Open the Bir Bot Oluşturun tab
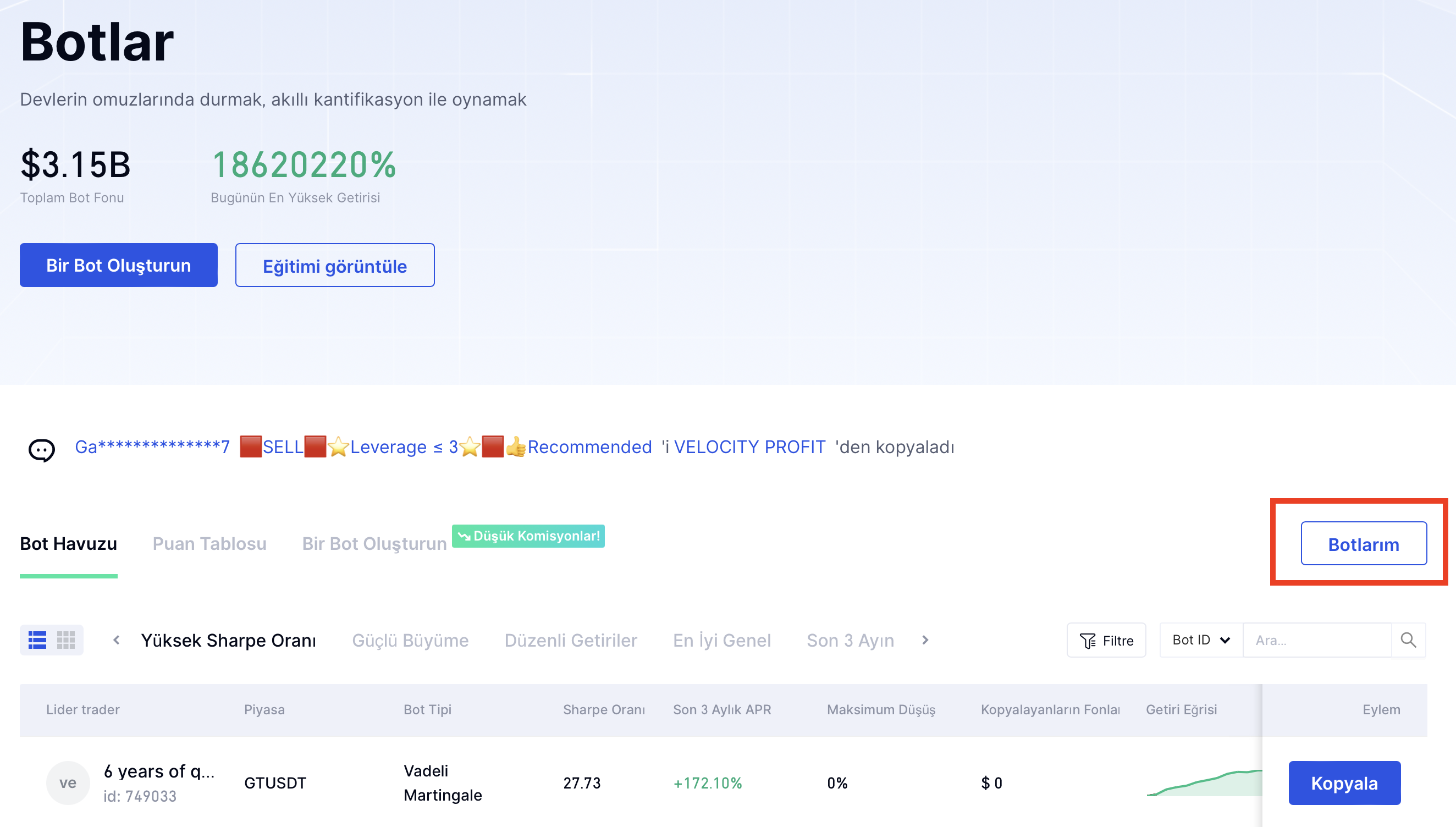1456x827 pixels. (374, 544)
